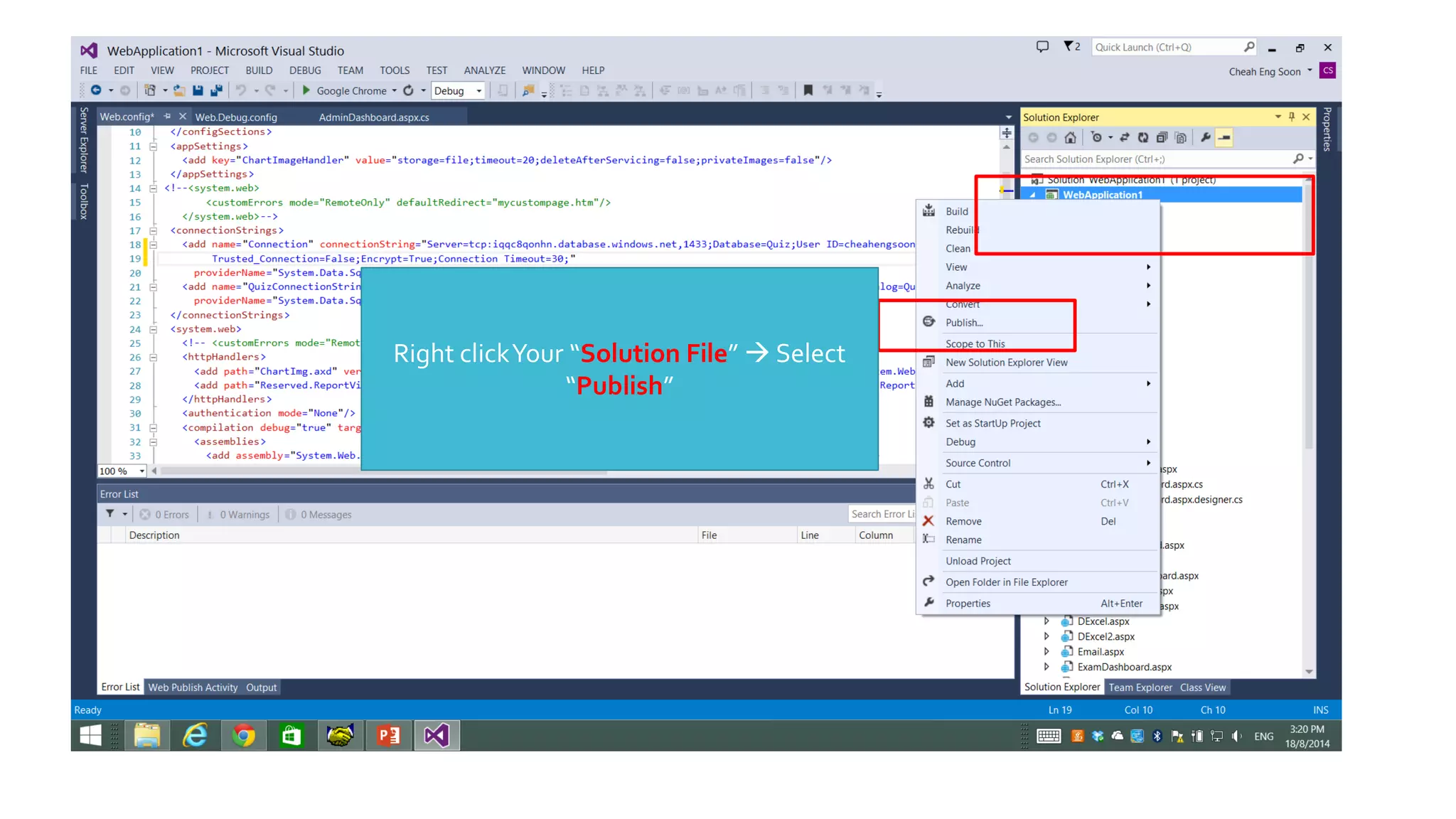
Task: Click in the Search Solution Explorer field
Action: [1157, 159]
